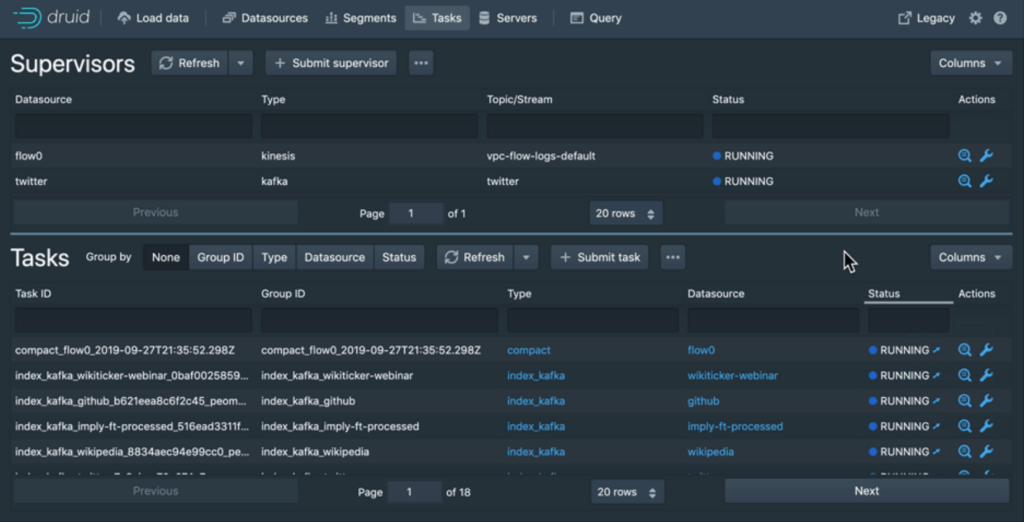Image resolution: width=1024 pixels, height=522 pixels.
Task: Inspect the wikipedia task with magnifier icon
Action: 965,451
